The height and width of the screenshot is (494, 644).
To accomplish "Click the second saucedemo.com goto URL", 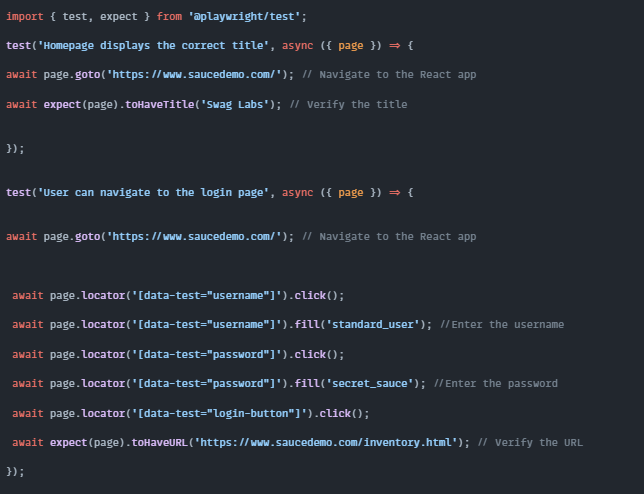I will tap(197, 237).
